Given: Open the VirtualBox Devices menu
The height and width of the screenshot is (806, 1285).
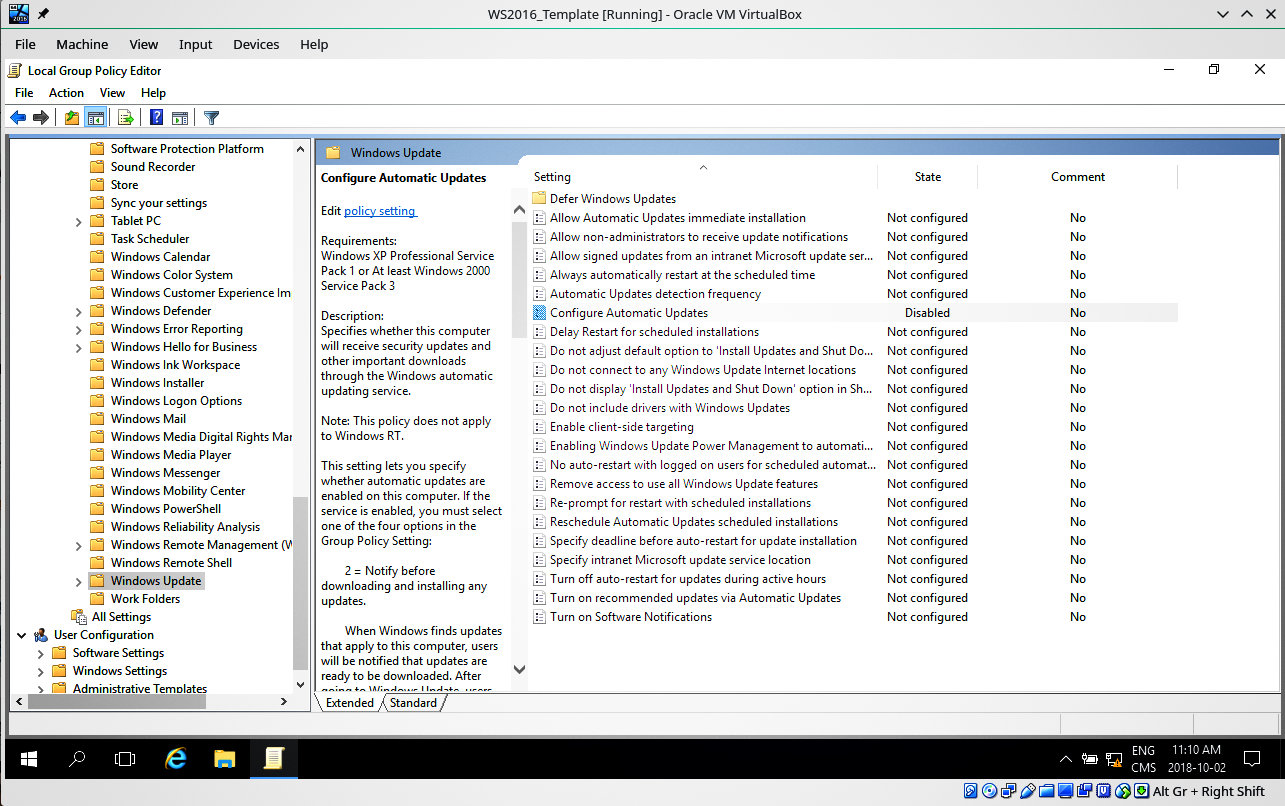Looking at the screenshot, I should pos(255,44).
